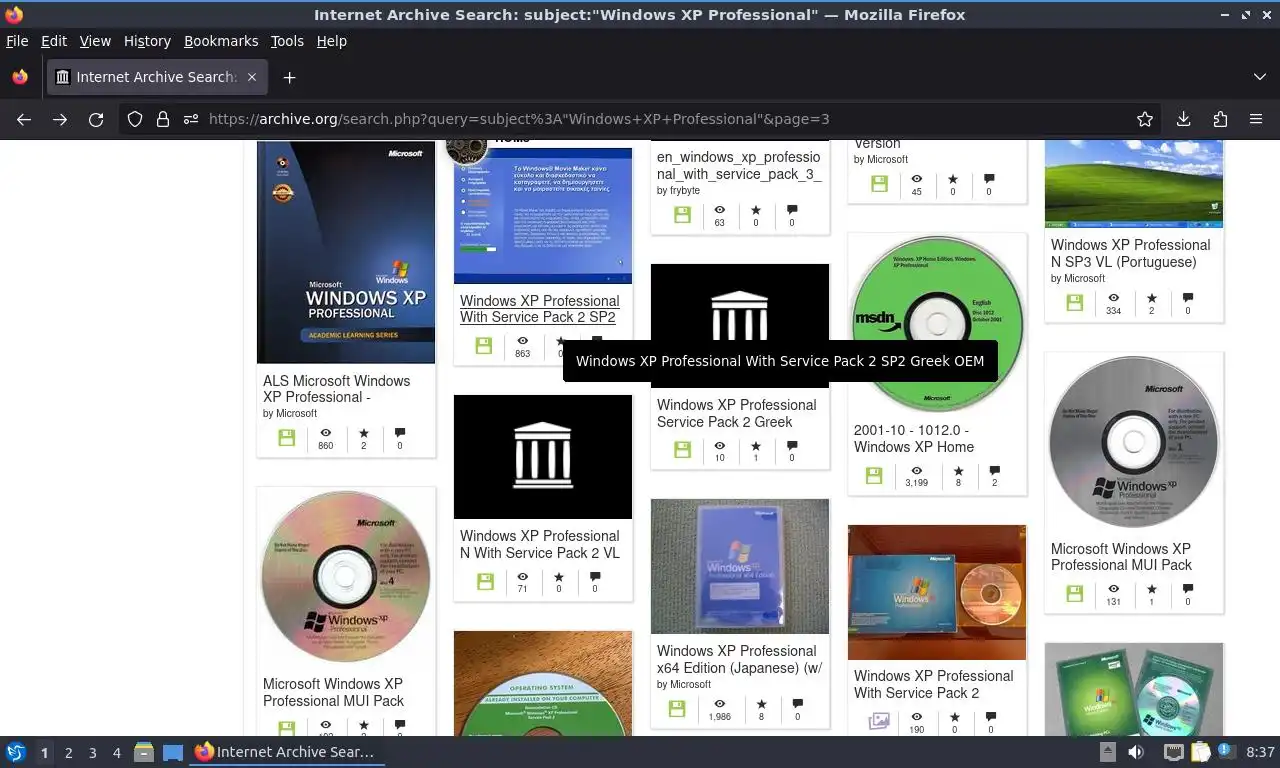The height and width of the screenshot is (768, 1280).
Task: Open 2001-10 - 1012.0 - Windows XP Home link
Action: click(913, 438)
